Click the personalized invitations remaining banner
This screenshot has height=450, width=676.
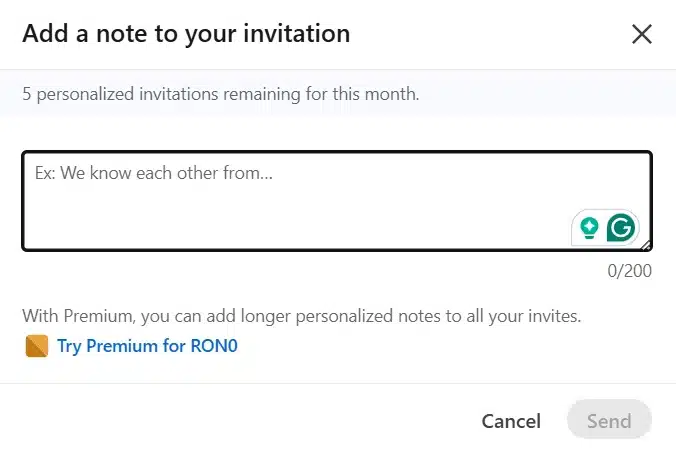click(x=338, y=94)
